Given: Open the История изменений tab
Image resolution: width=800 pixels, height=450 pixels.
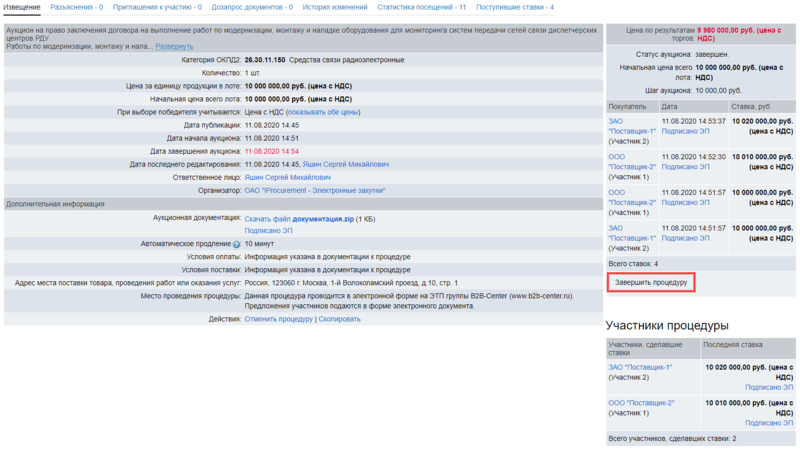Looking at the screenshot, I should click(335, 7).
